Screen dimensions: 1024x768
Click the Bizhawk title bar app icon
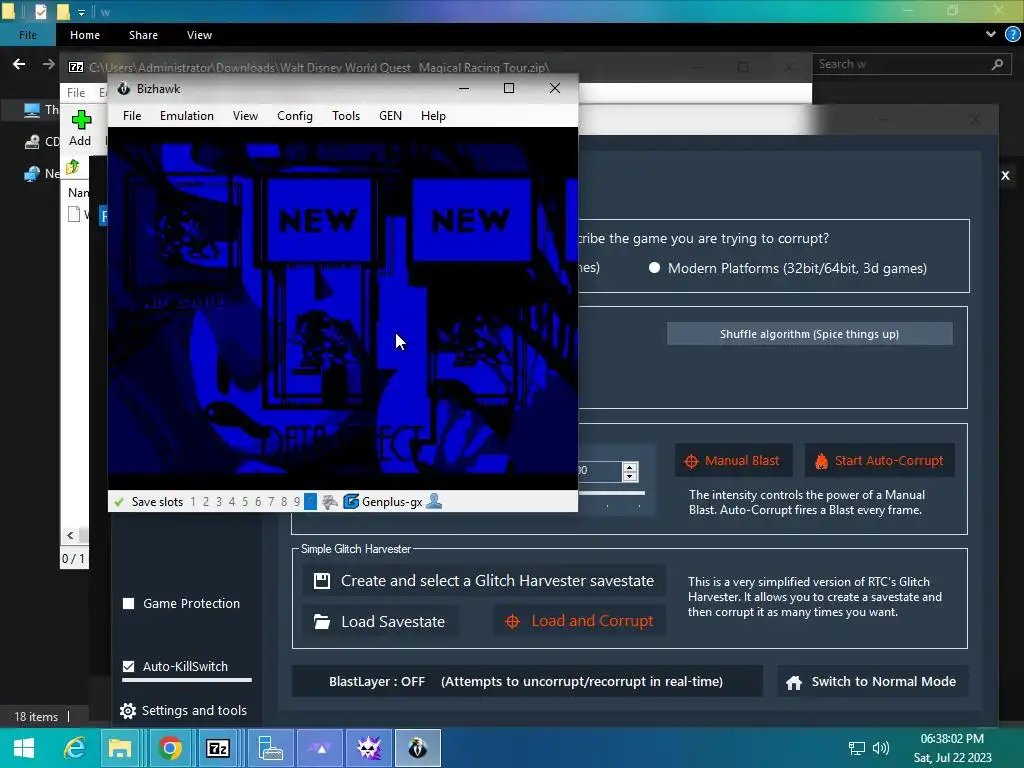click(x=124, y=88)
